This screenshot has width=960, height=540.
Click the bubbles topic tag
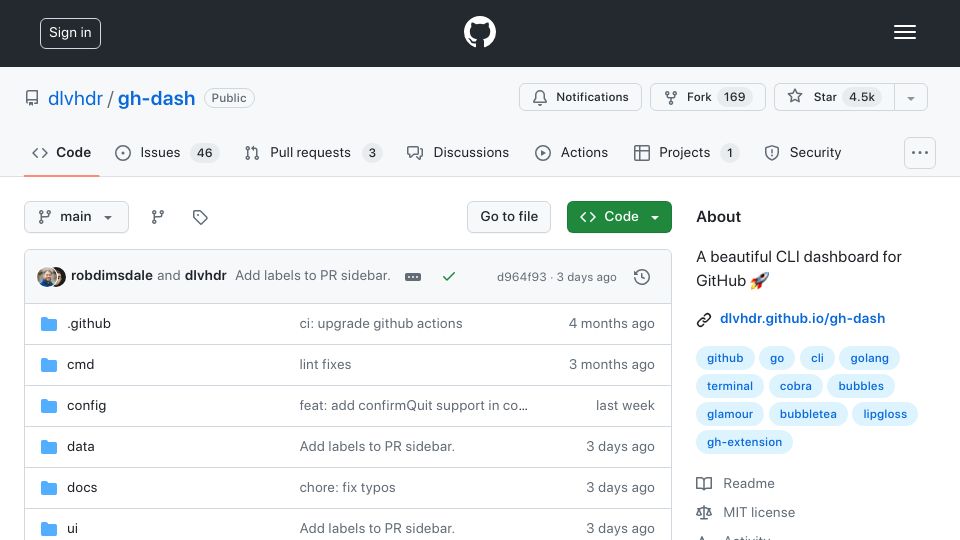tap(861, 386)
